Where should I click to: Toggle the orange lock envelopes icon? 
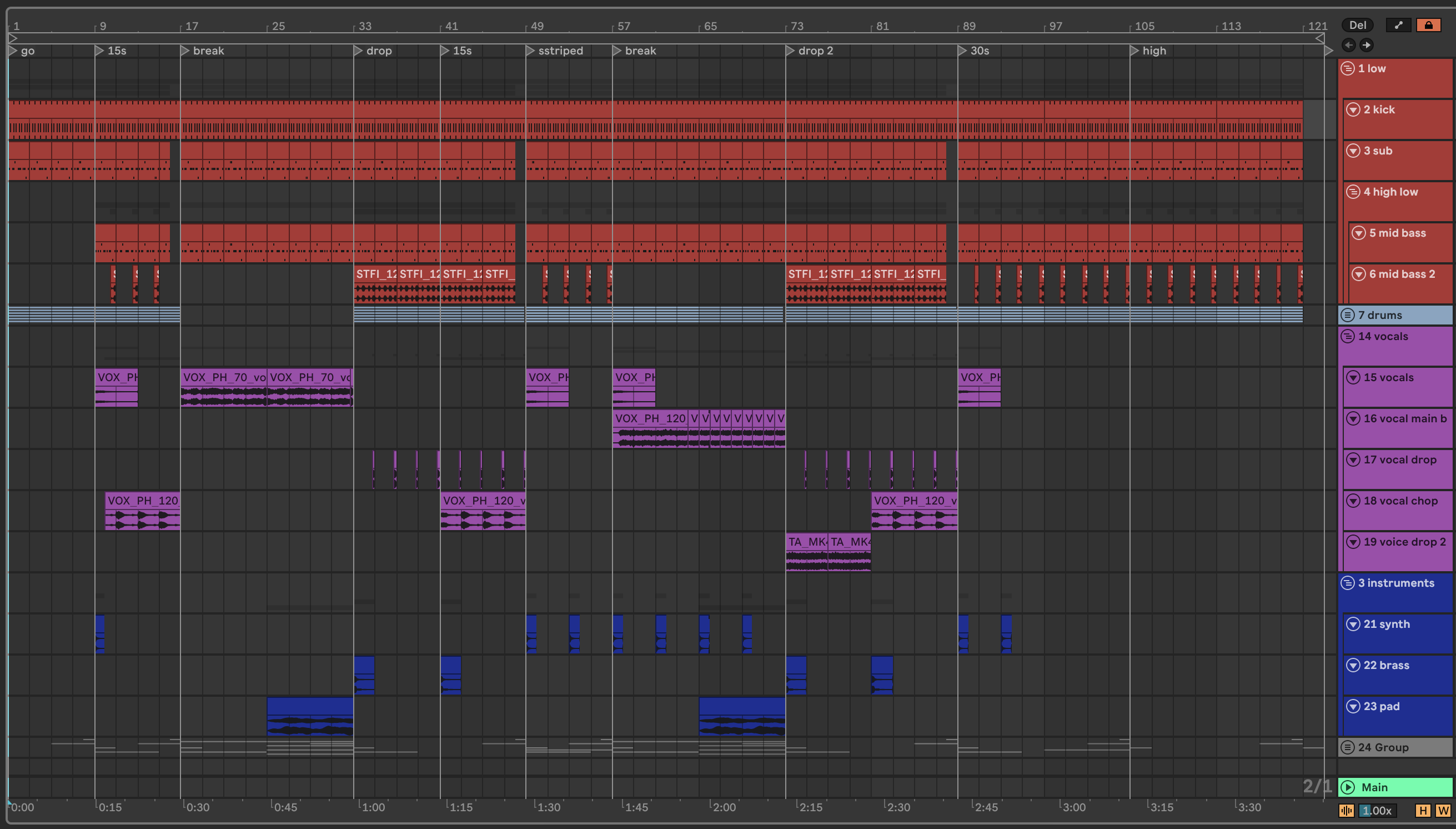click(x=1428, y=25)
